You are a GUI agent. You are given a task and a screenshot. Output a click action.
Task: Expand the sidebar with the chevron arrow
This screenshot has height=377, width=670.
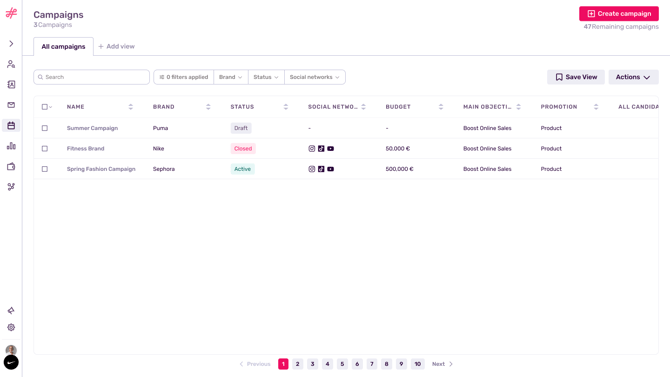[x=11, y=44]
